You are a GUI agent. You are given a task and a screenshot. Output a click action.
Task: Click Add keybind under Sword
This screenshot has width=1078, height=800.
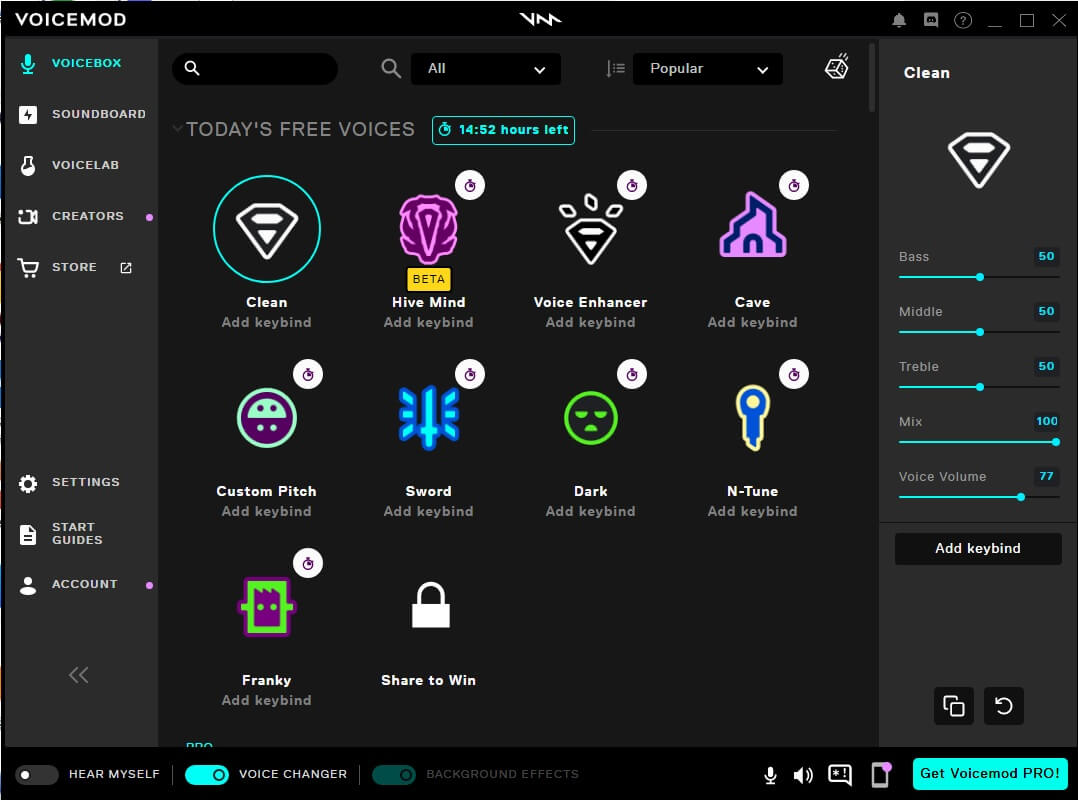[428, 511]
